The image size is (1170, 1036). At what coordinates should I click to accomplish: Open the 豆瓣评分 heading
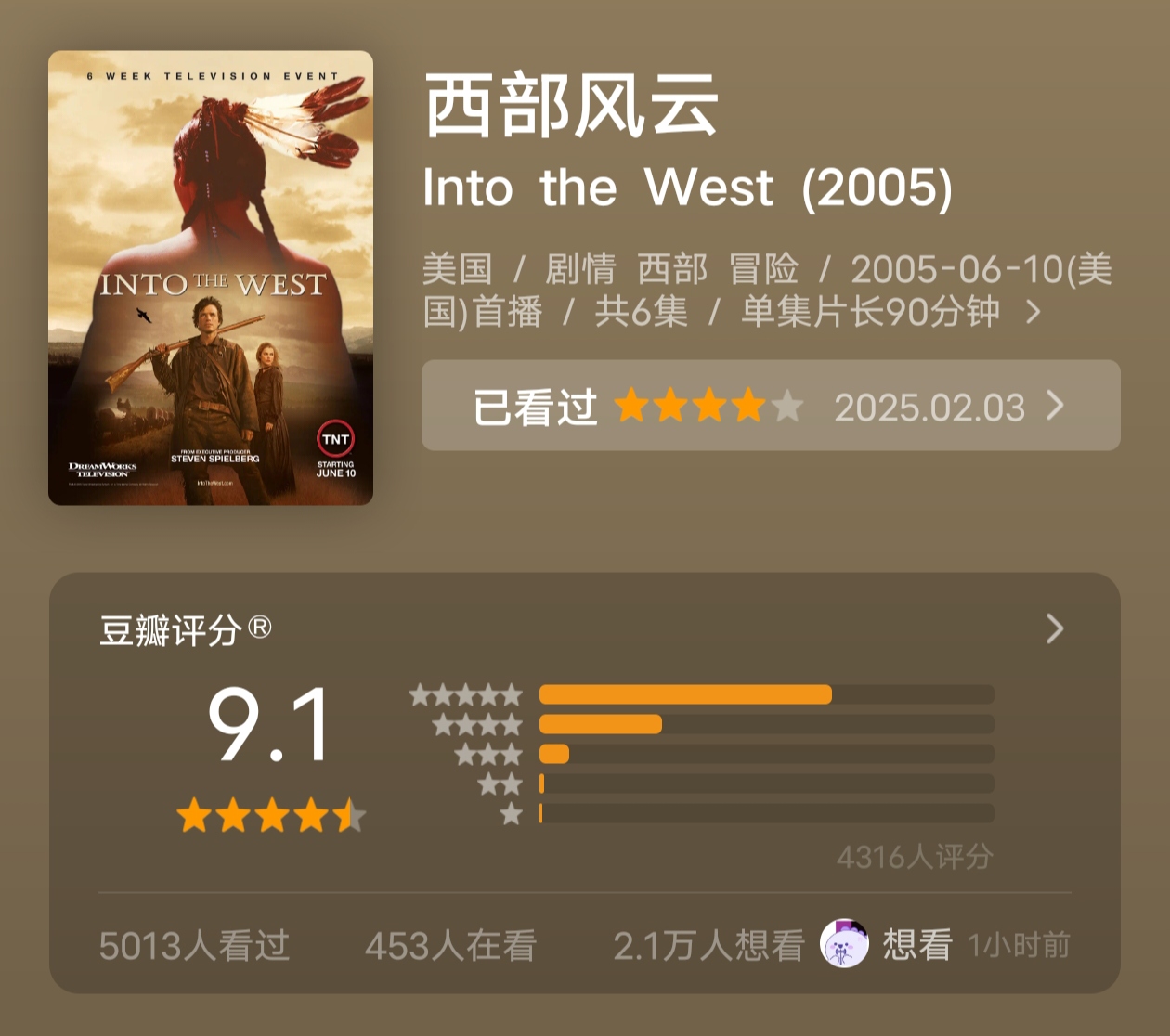coord(186,629)
